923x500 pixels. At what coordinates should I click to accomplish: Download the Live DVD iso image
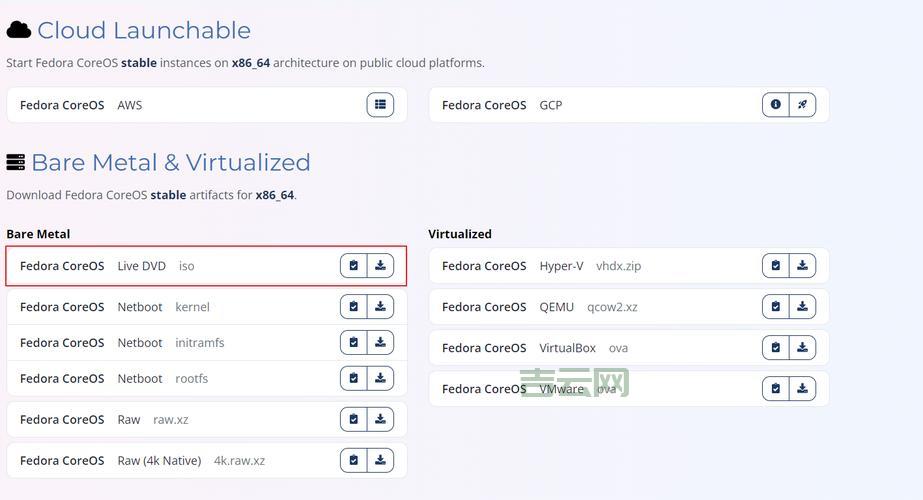tap(380, 266)
